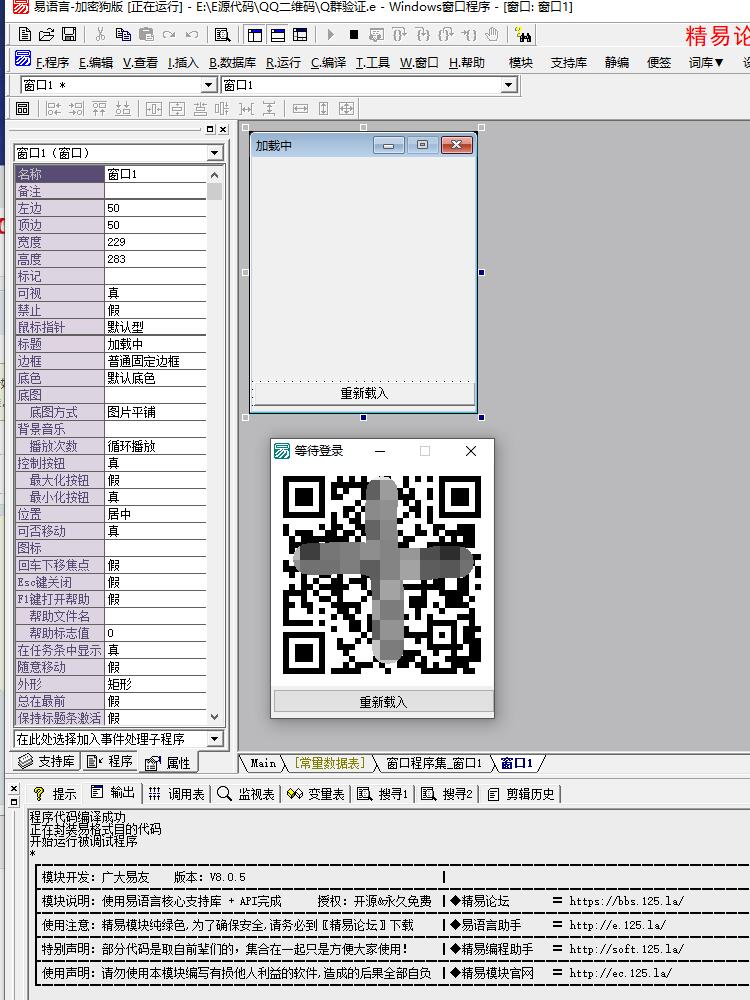Expand the event handler subroutine dropdown
Screen dimensions: 750x1000
pos(214,739)
